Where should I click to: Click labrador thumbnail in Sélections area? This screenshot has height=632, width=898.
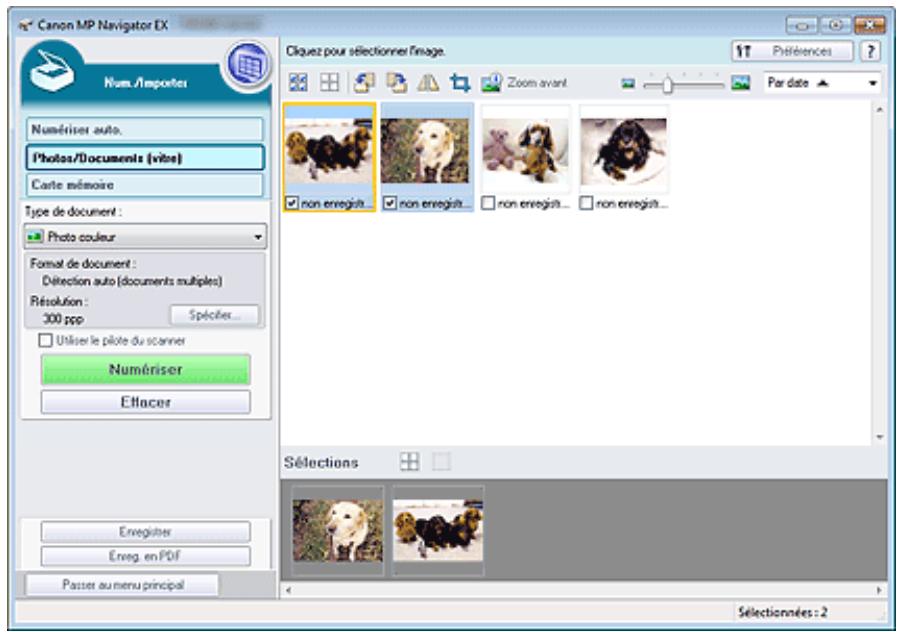tap(337, 530)
